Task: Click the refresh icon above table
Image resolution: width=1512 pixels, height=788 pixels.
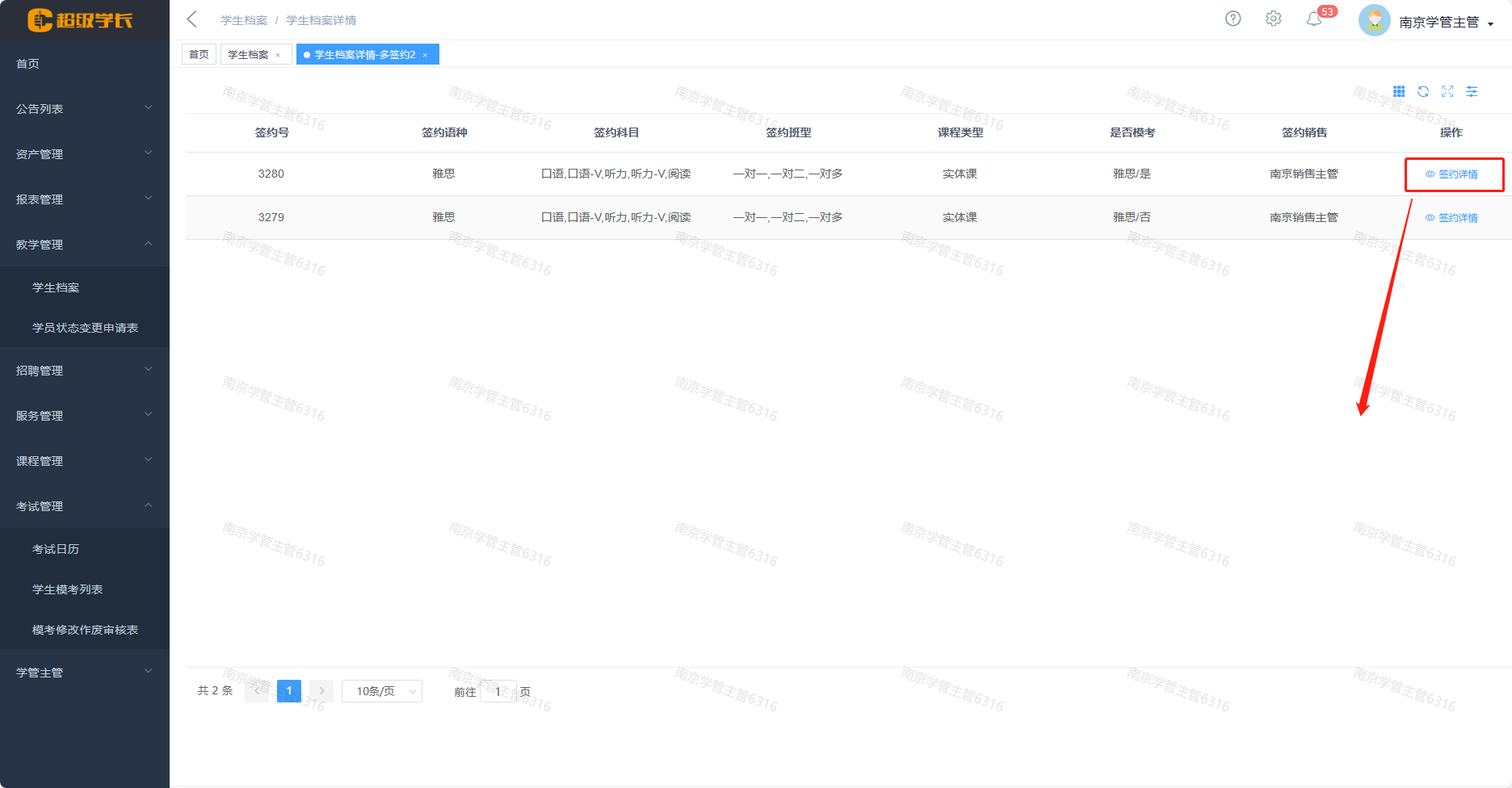Action: coord(1423,91)
